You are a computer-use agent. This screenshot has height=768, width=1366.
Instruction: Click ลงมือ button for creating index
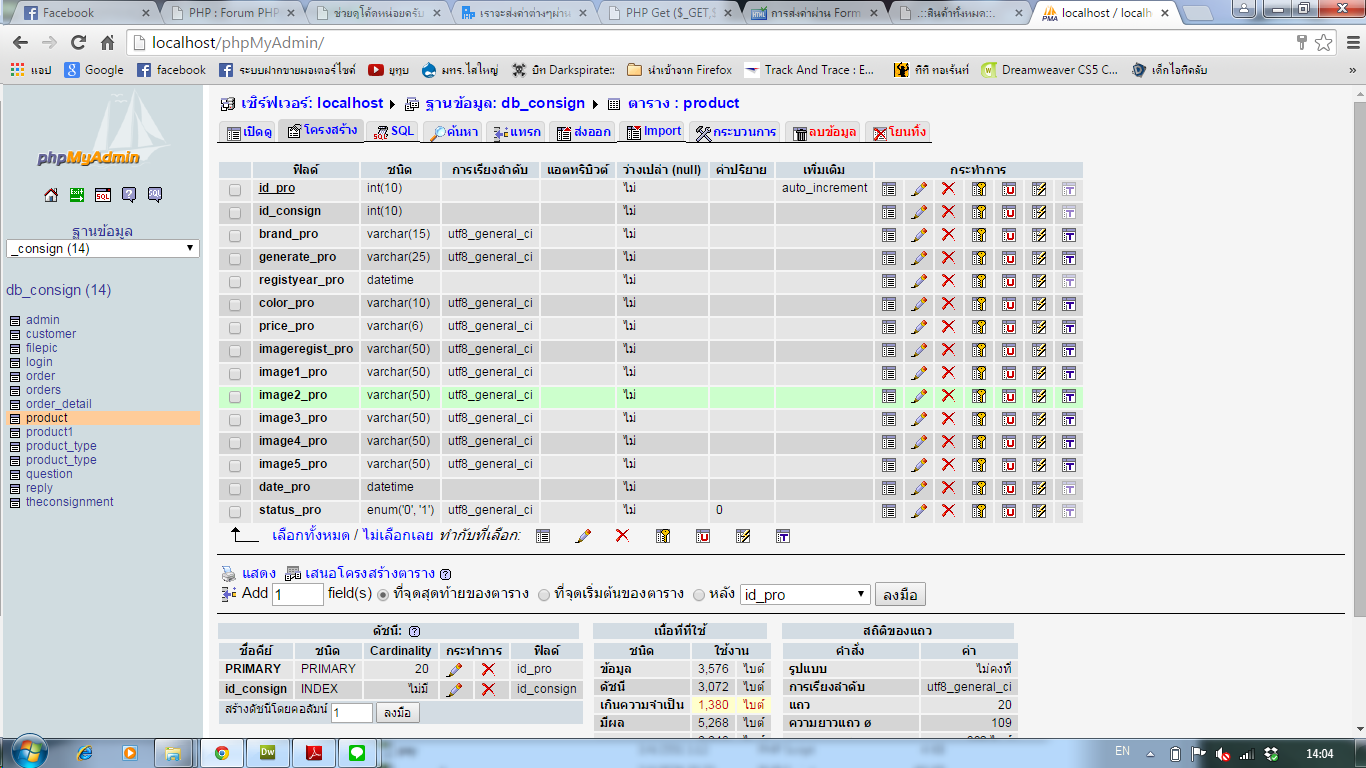click(398, 713)
